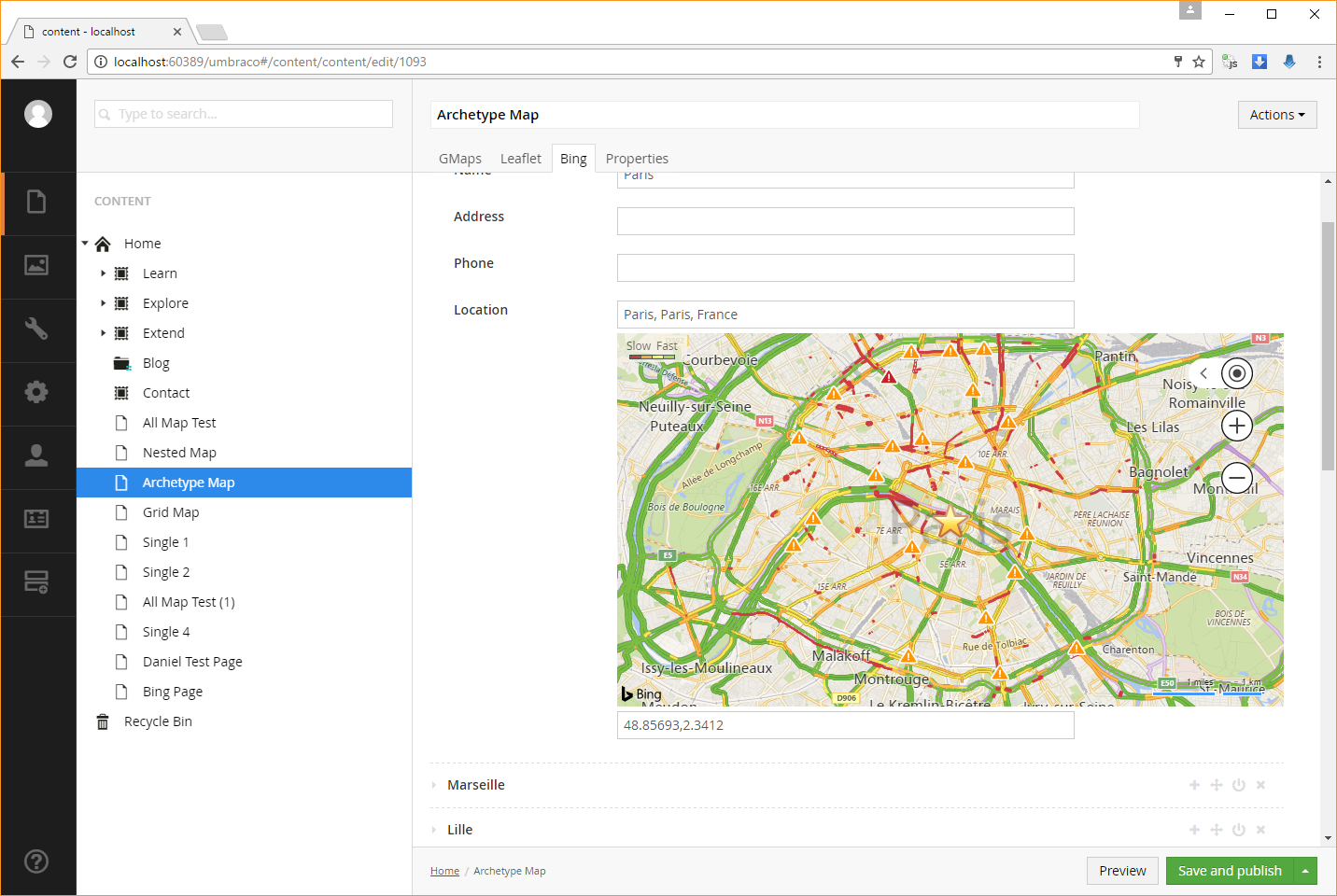Bookmark this page with the star icon
This screenshot has height=896, width=1337.
coord(1199,62)
